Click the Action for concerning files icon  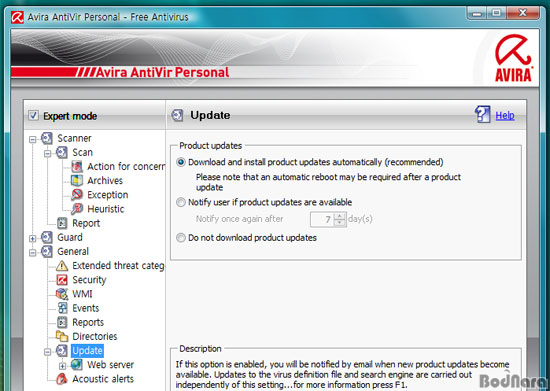click(77, 167)
